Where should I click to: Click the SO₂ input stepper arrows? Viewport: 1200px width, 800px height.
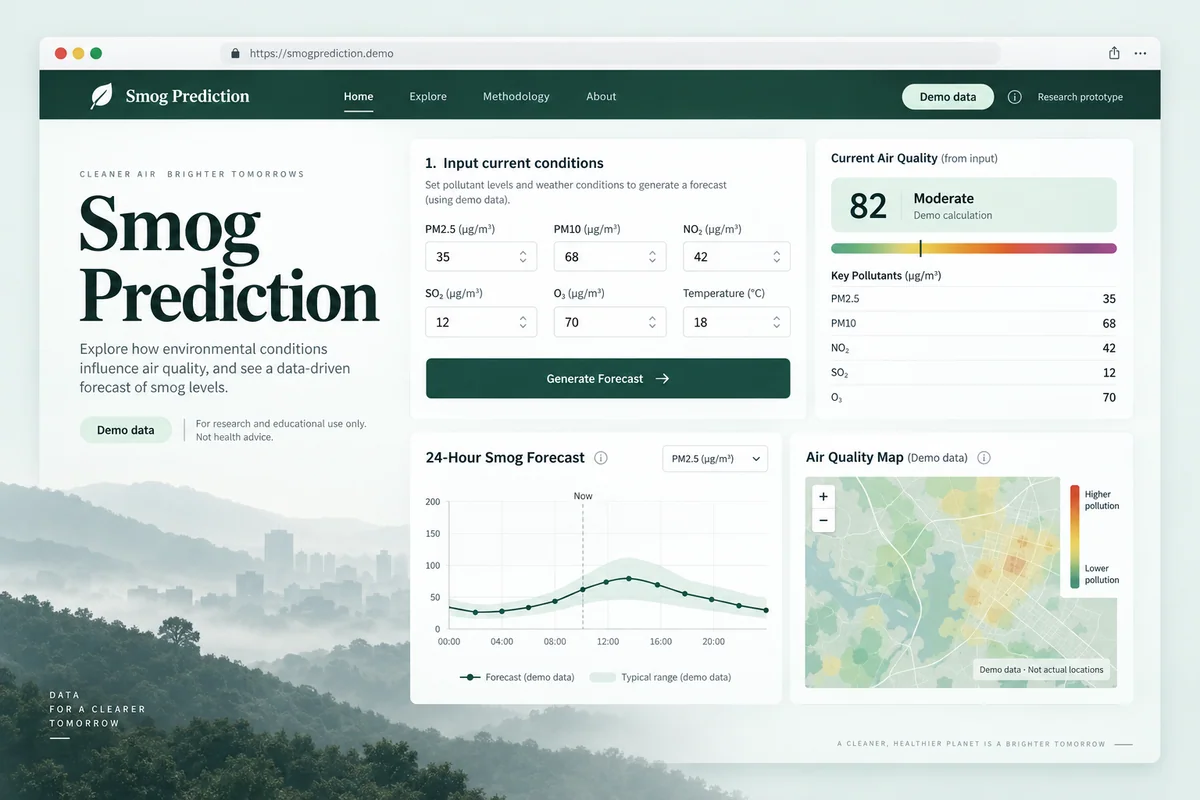tap(523, 322)
